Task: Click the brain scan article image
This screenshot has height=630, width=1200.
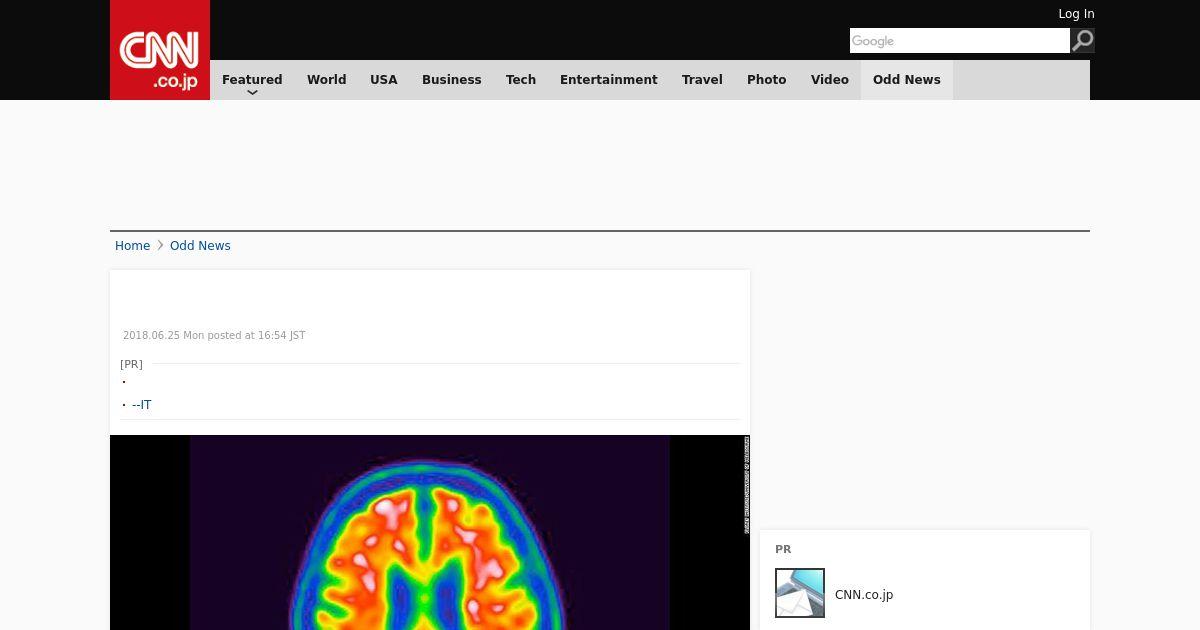Action: click(430, 532)
